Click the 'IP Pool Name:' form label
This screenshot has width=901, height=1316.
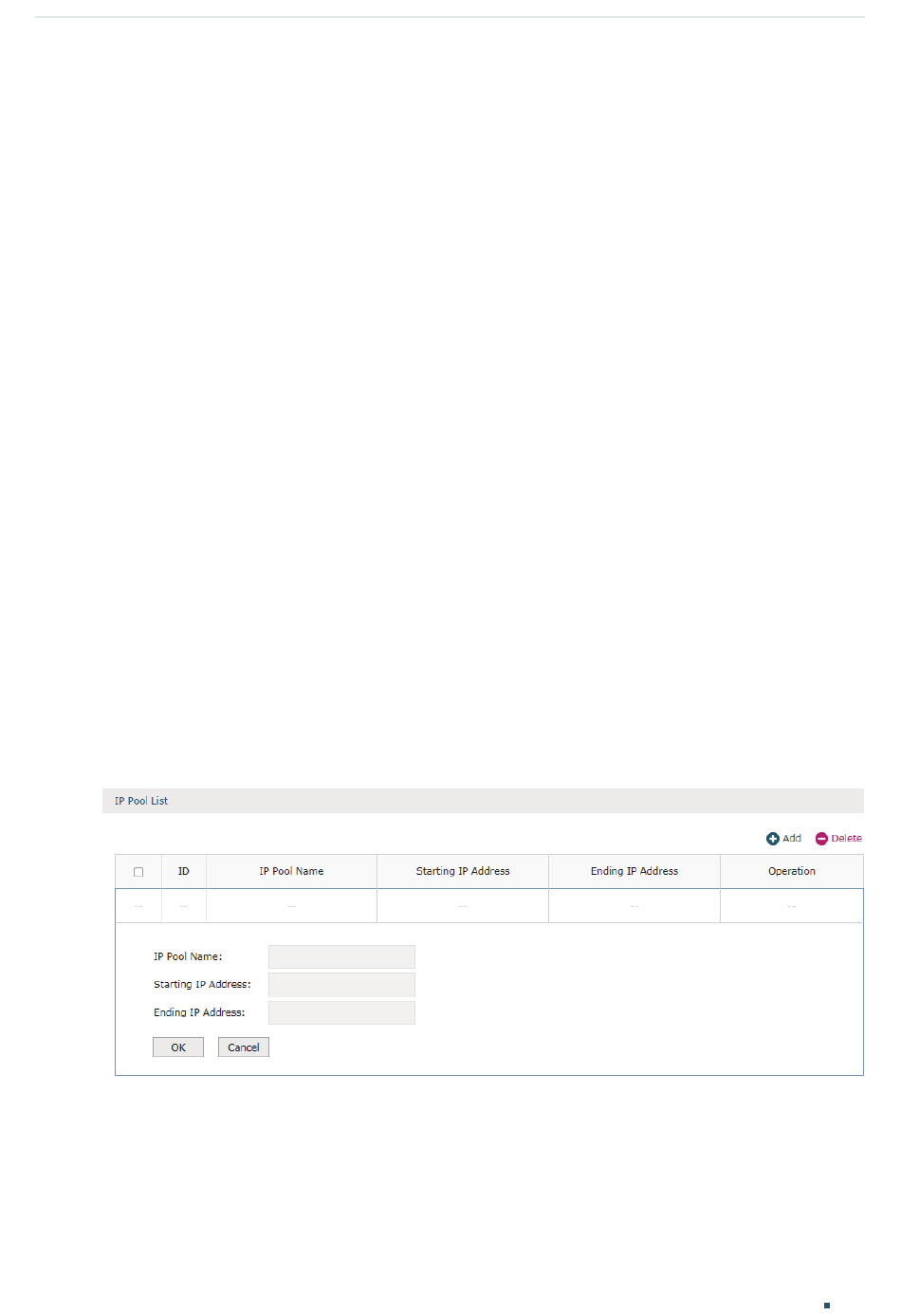click(188, 957)
